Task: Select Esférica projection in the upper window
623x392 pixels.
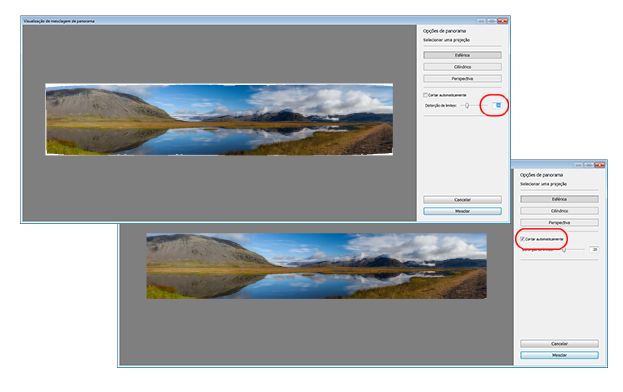Action: coord(462,55)
